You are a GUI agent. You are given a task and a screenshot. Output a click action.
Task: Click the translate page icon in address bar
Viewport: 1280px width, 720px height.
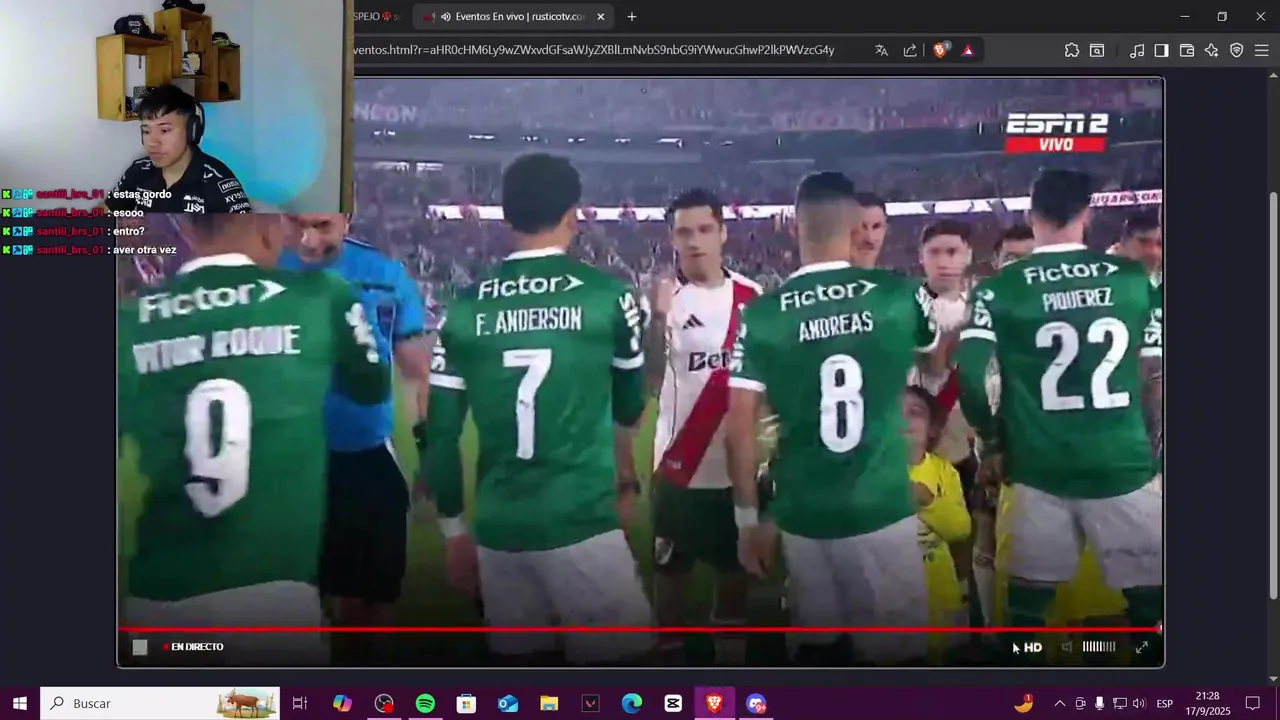881,50
